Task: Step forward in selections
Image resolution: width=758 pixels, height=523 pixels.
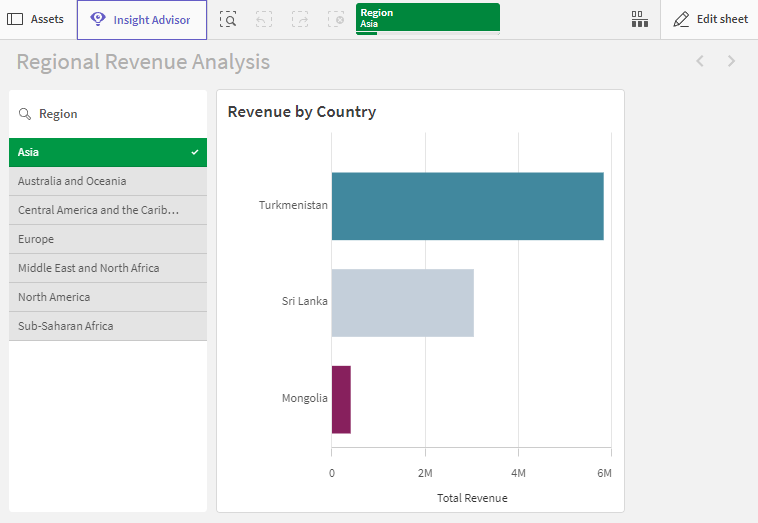Action: pos(300,19)
